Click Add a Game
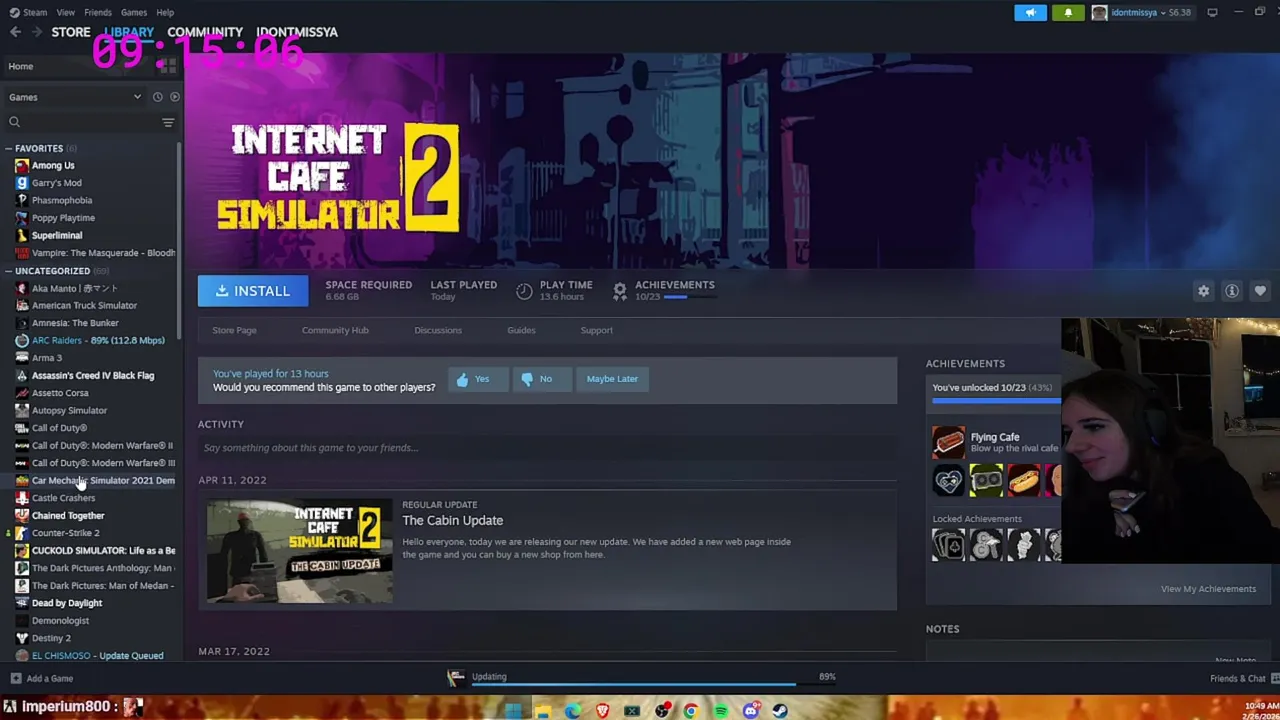Image resolution: width=1280 pixels, height=720 pixels. 42,678
